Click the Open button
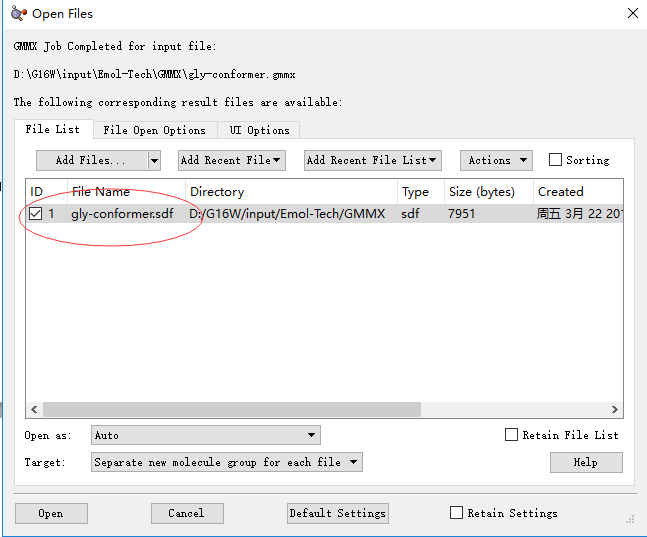Viewport: 647px width, 537px height. click(x=51, y=513)
